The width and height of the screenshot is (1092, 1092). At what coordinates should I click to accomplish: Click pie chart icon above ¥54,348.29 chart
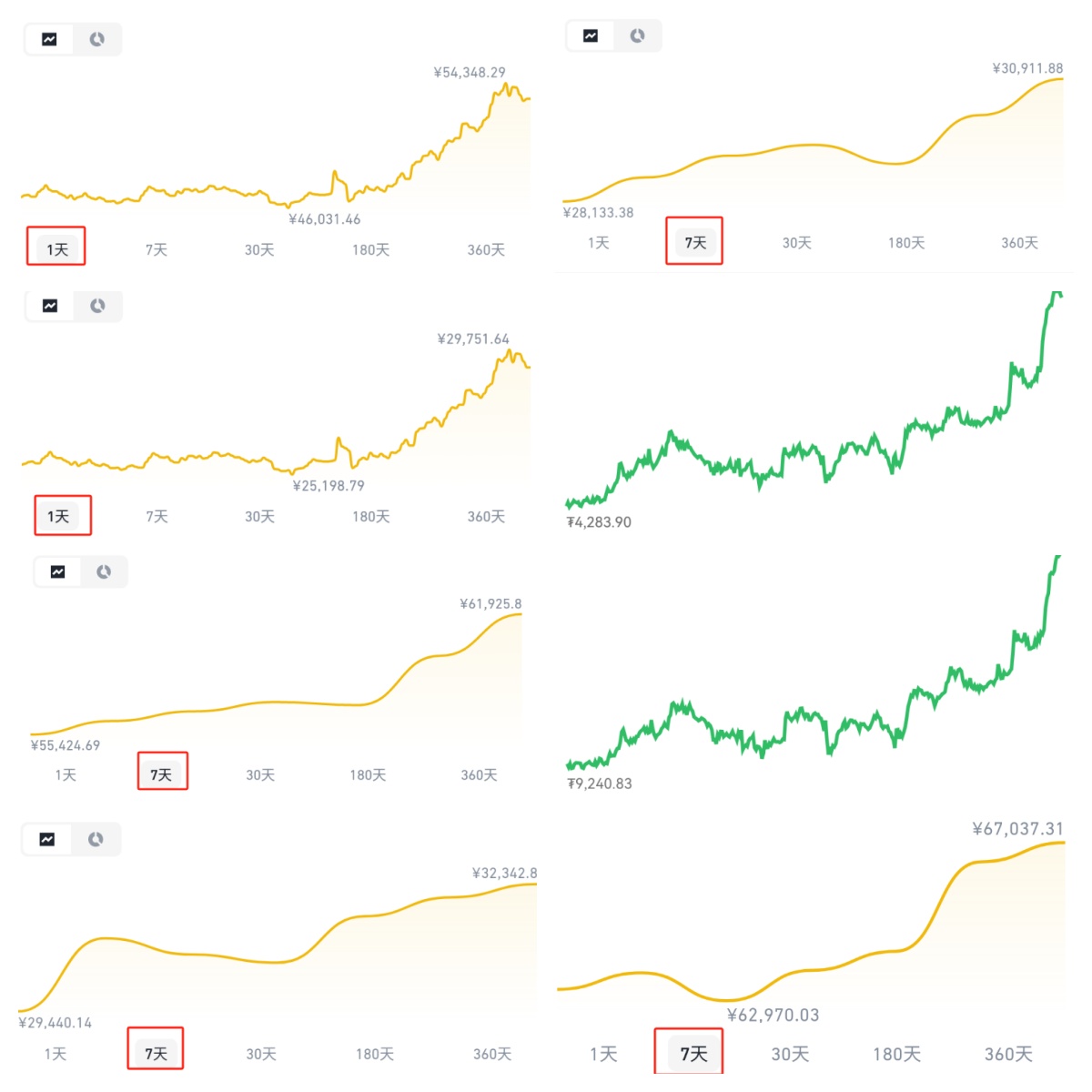96,39
